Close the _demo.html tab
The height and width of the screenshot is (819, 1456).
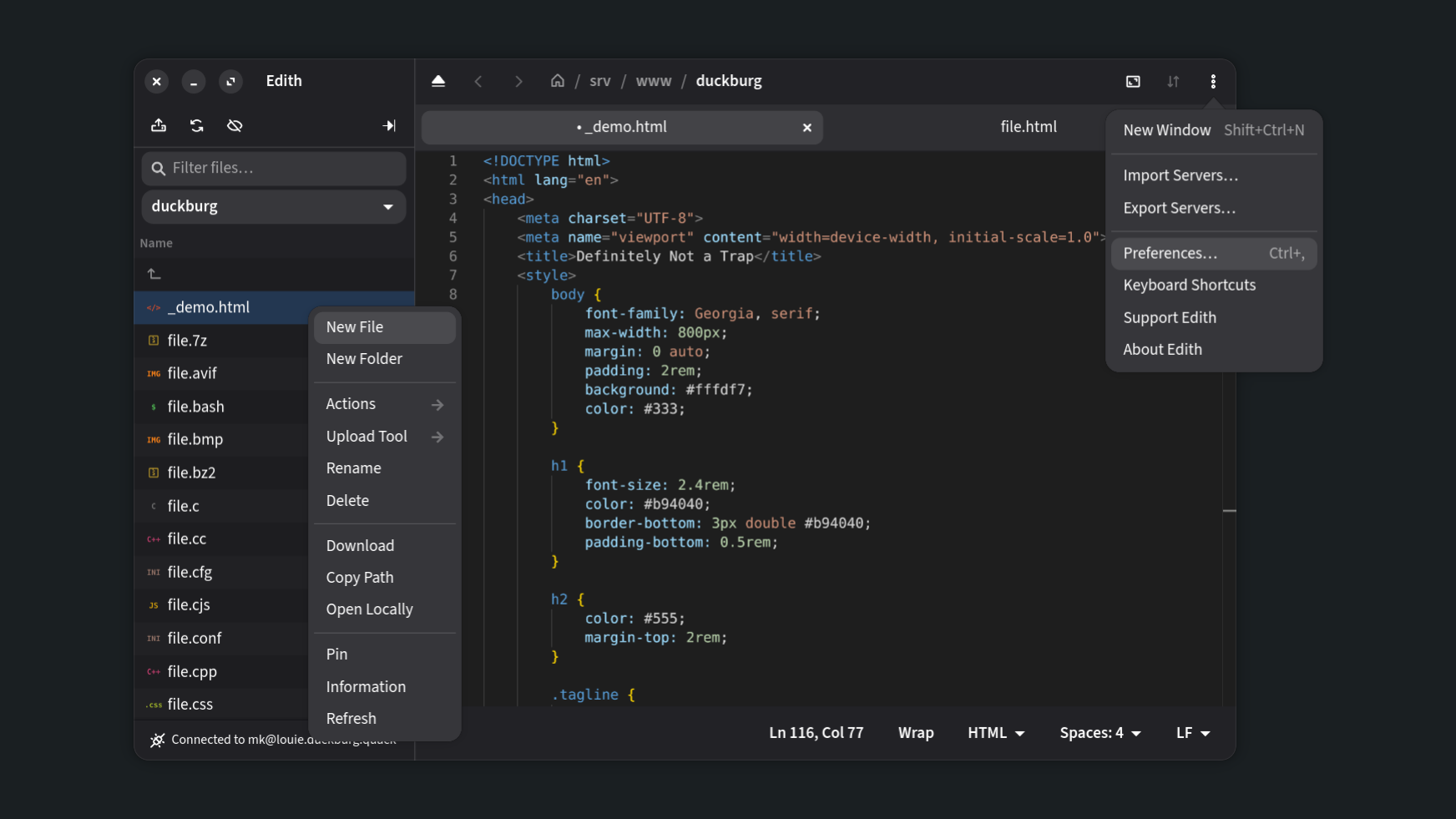pos(807,128)
